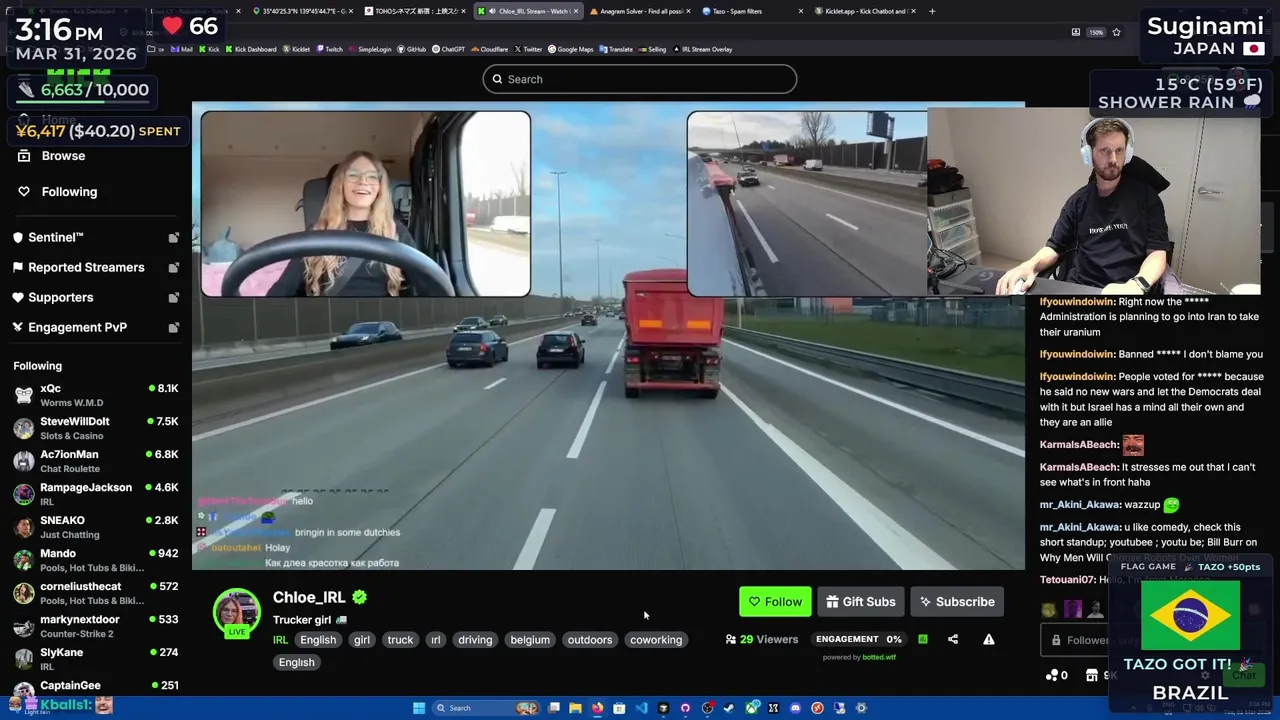Select the 'coworking' tag
1280x720 pixels.
tap(656, 640)
